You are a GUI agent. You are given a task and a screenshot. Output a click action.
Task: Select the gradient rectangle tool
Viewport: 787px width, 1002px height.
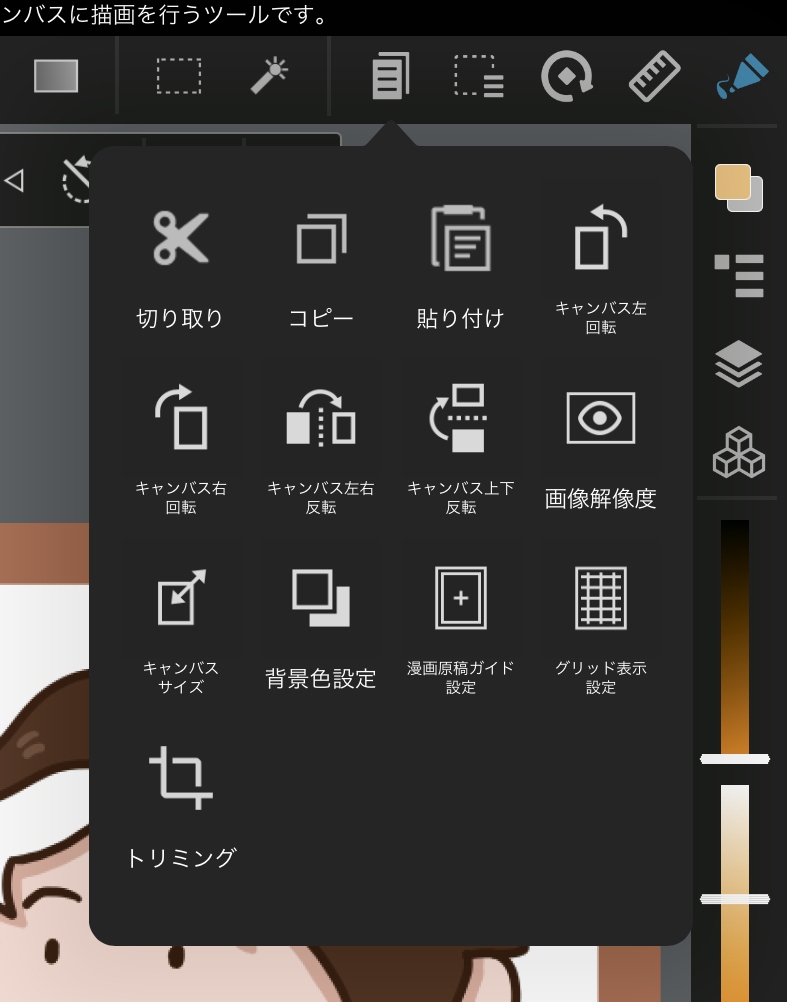[x=56, y=76]
